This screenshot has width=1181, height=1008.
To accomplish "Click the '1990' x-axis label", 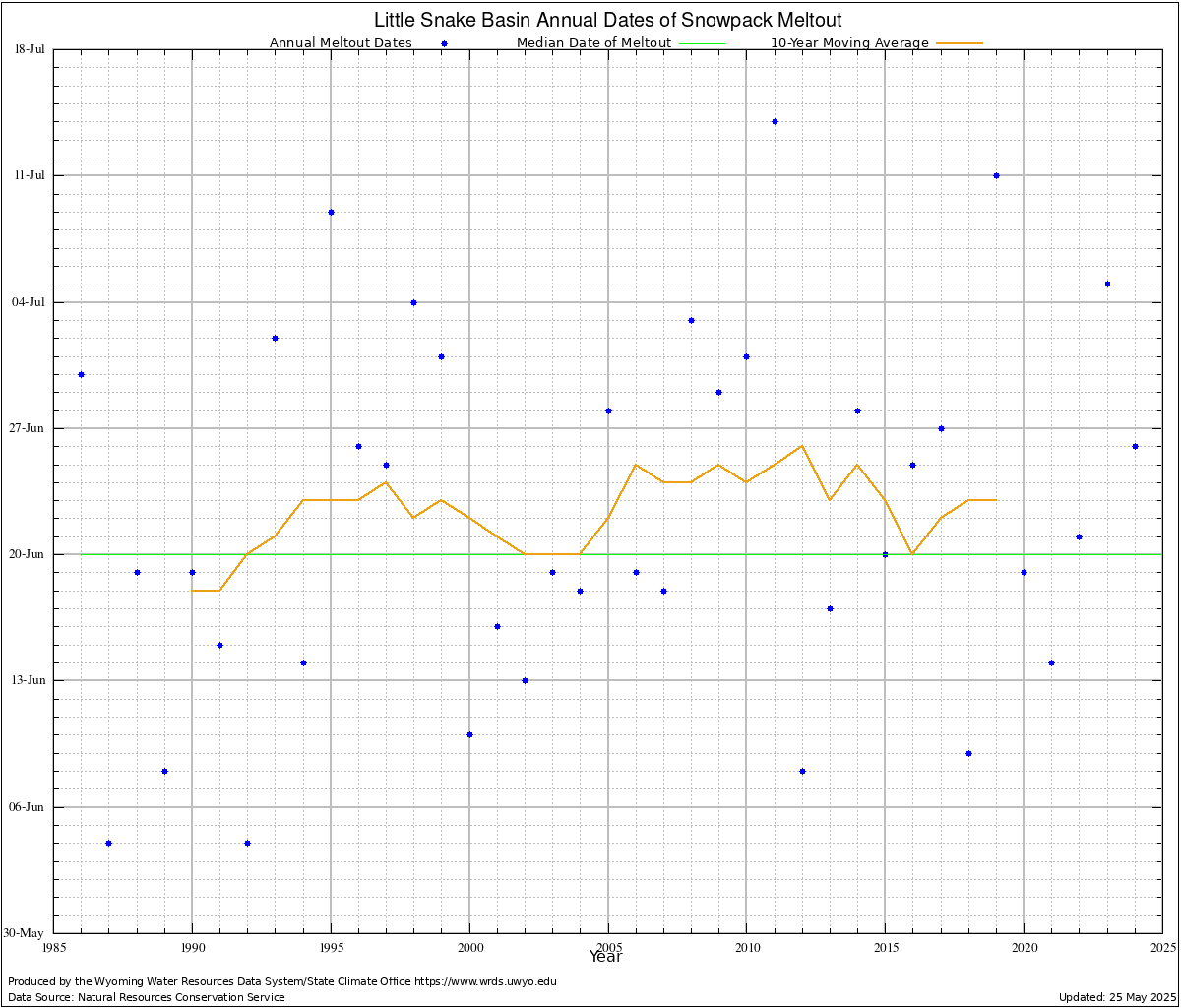I will 192,947.
